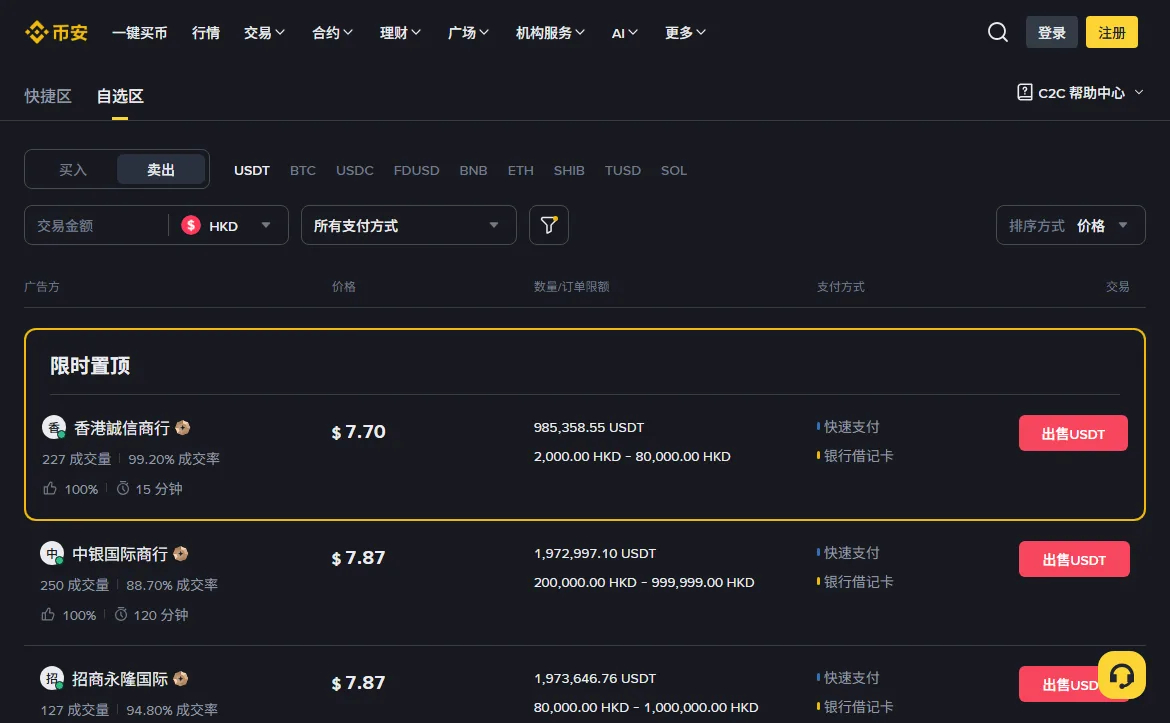Viewport: 1170px width, 723px height.
Task: Select the BNB coin tab
Action: point(473,170)
